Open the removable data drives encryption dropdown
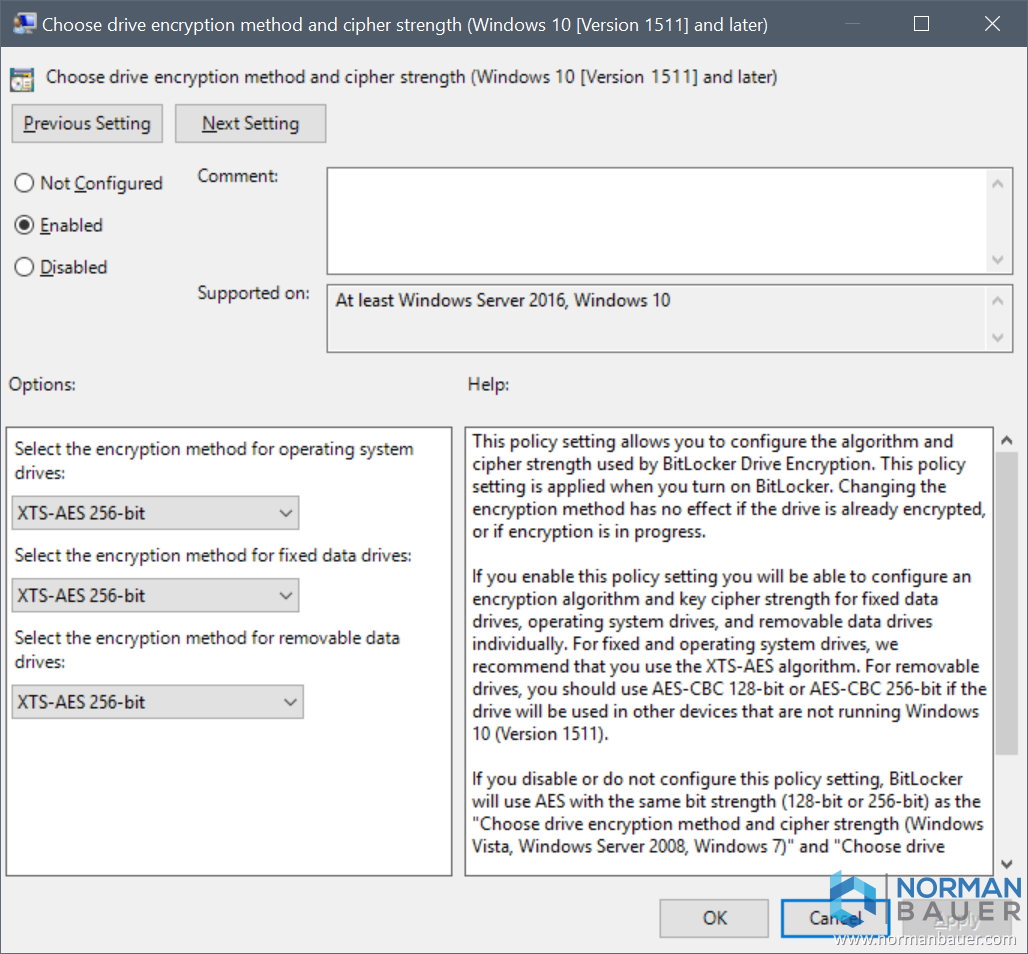This screenshot has height=954, width=1028. 158,702
